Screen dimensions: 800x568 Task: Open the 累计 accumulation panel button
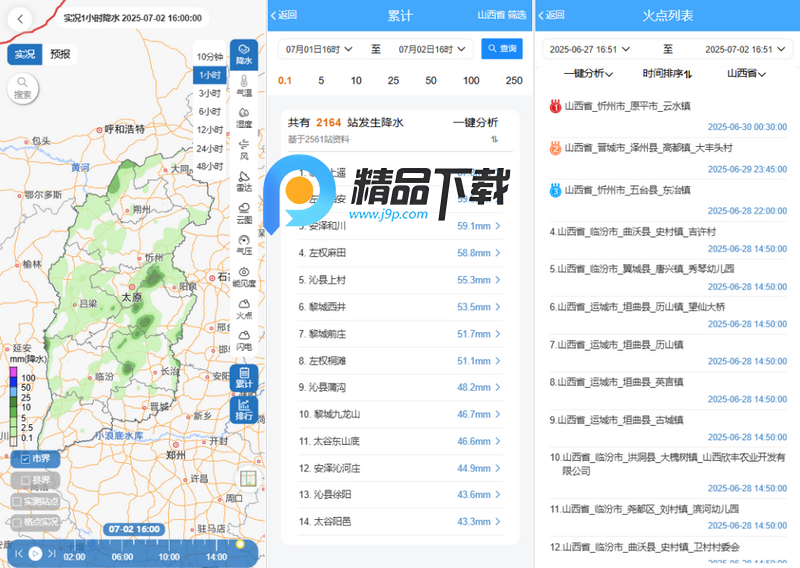[x=244, y=378]
